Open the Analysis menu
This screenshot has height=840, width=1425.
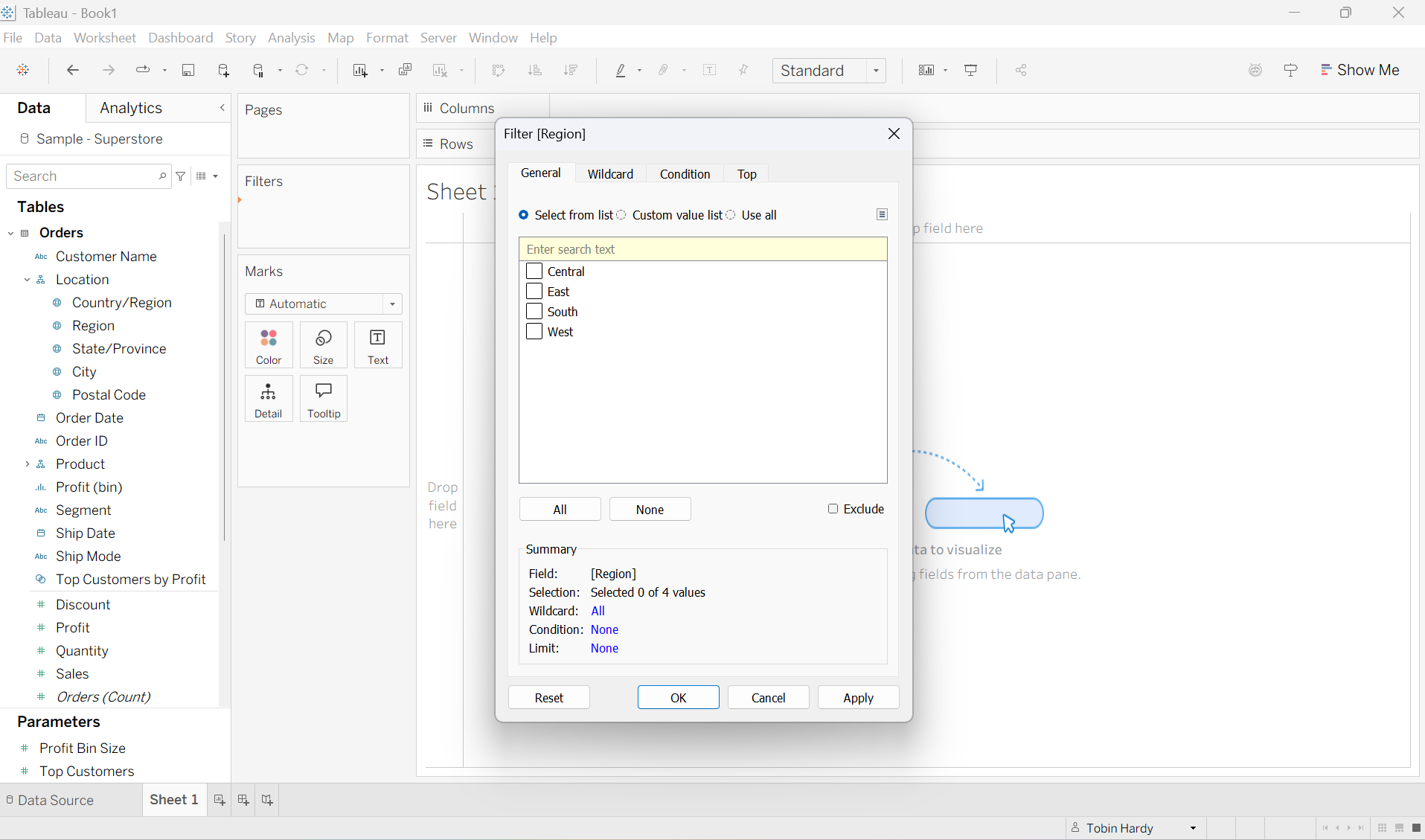click(x=291, y=38)
